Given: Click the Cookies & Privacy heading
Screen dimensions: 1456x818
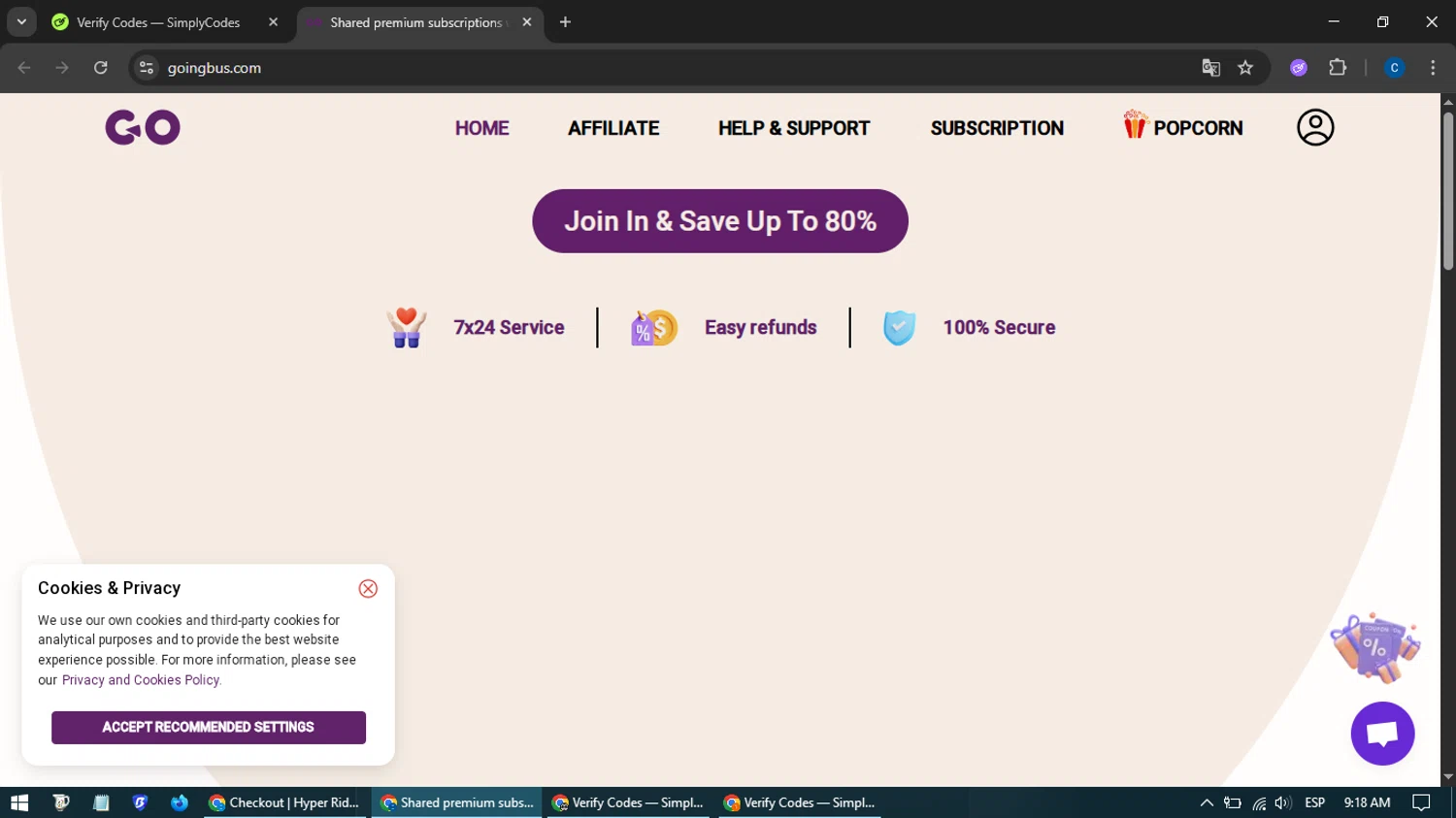Looking at the screenshot, I should pos(110,588).
